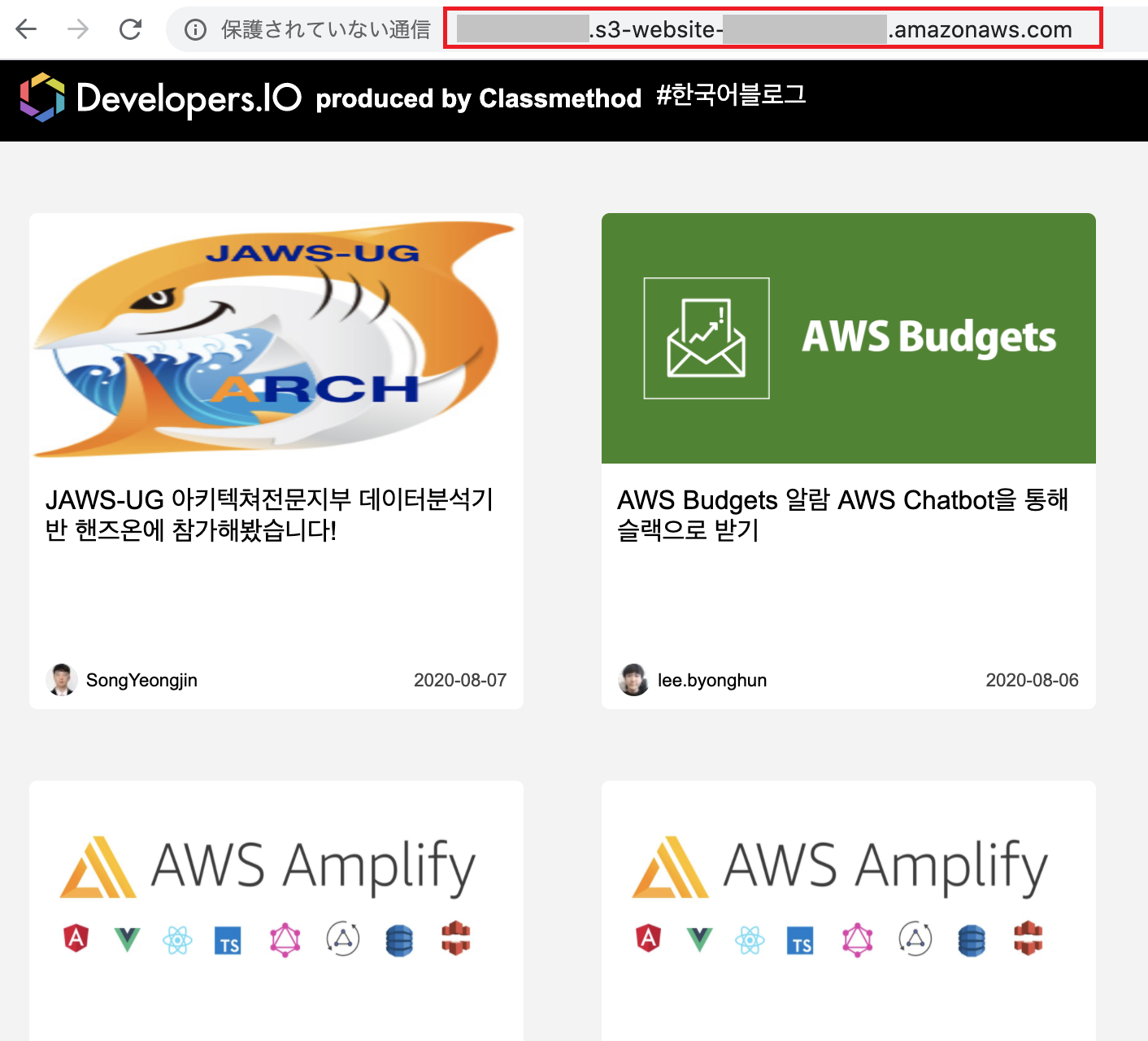
Task: Select the Developers.IO hexagon logo
Action: [44, 98]
